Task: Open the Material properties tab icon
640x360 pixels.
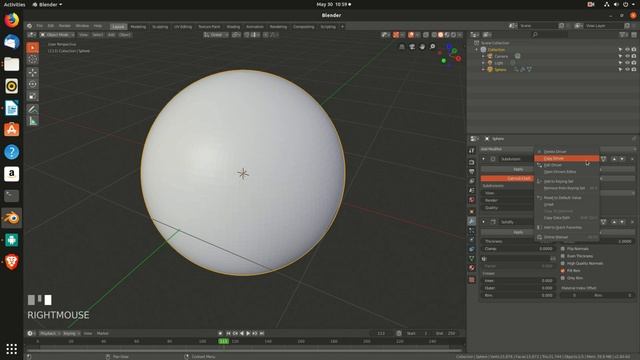Action: click(471, 268)
